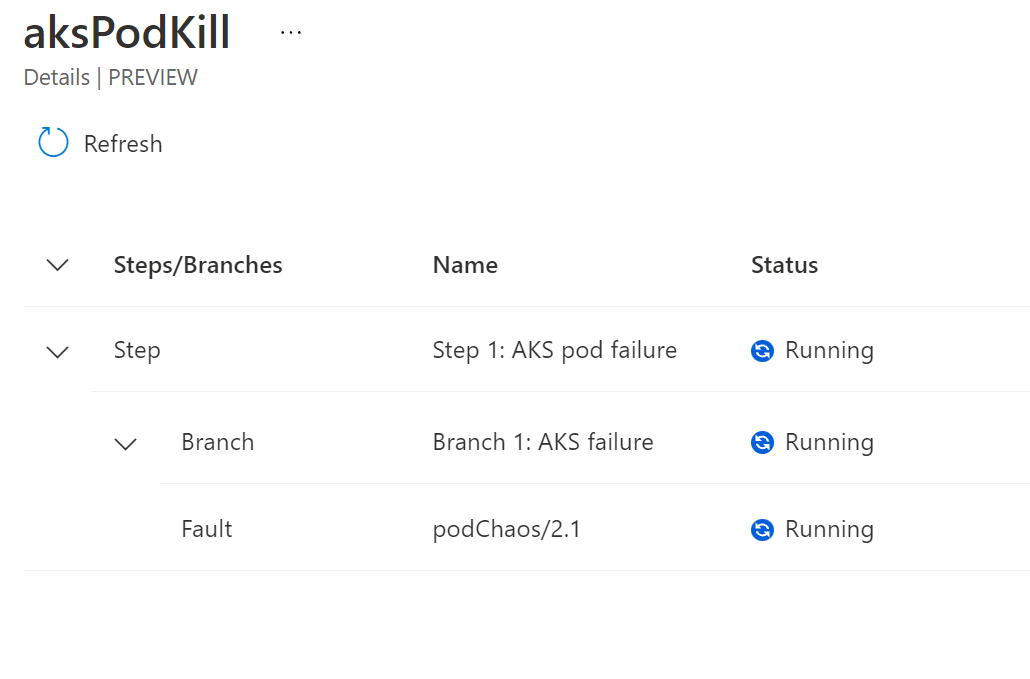Click the Running status icon for Step 1
The height and width of the screenshot is (679, 1030).
coord(762,351)
